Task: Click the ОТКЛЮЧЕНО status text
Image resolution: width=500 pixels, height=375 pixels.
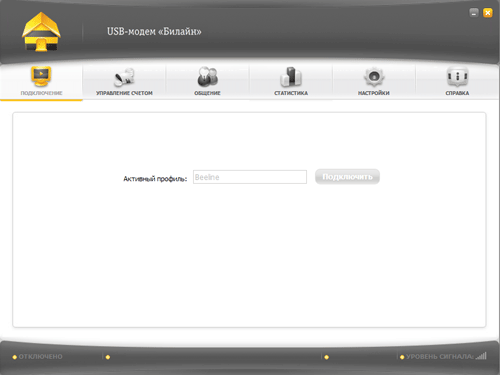Action: [x=40, y=357]
